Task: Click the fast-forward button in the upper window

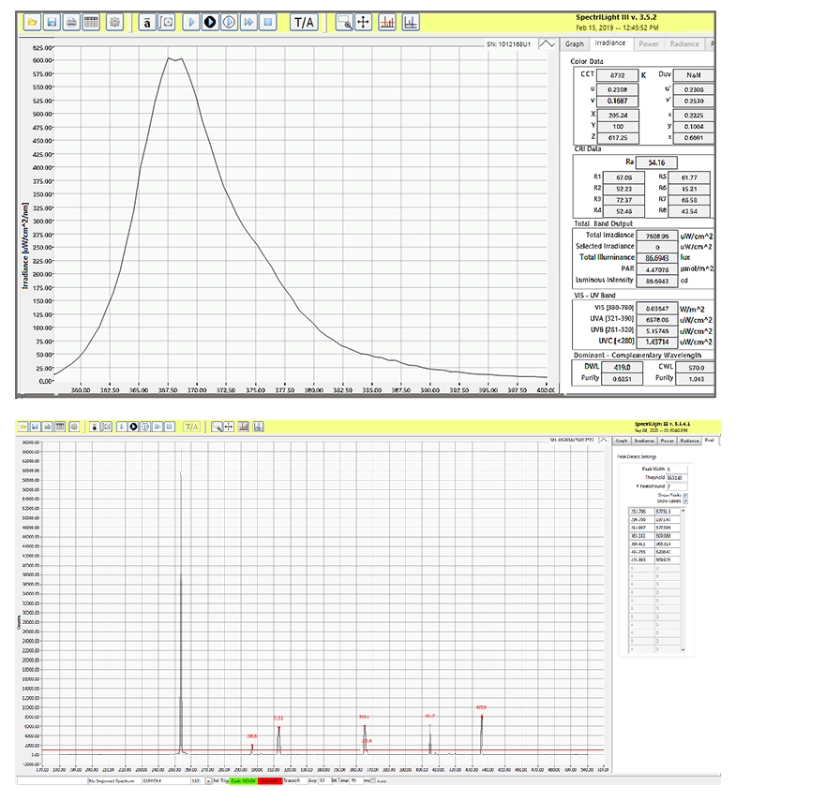Action: click(248, 22)
